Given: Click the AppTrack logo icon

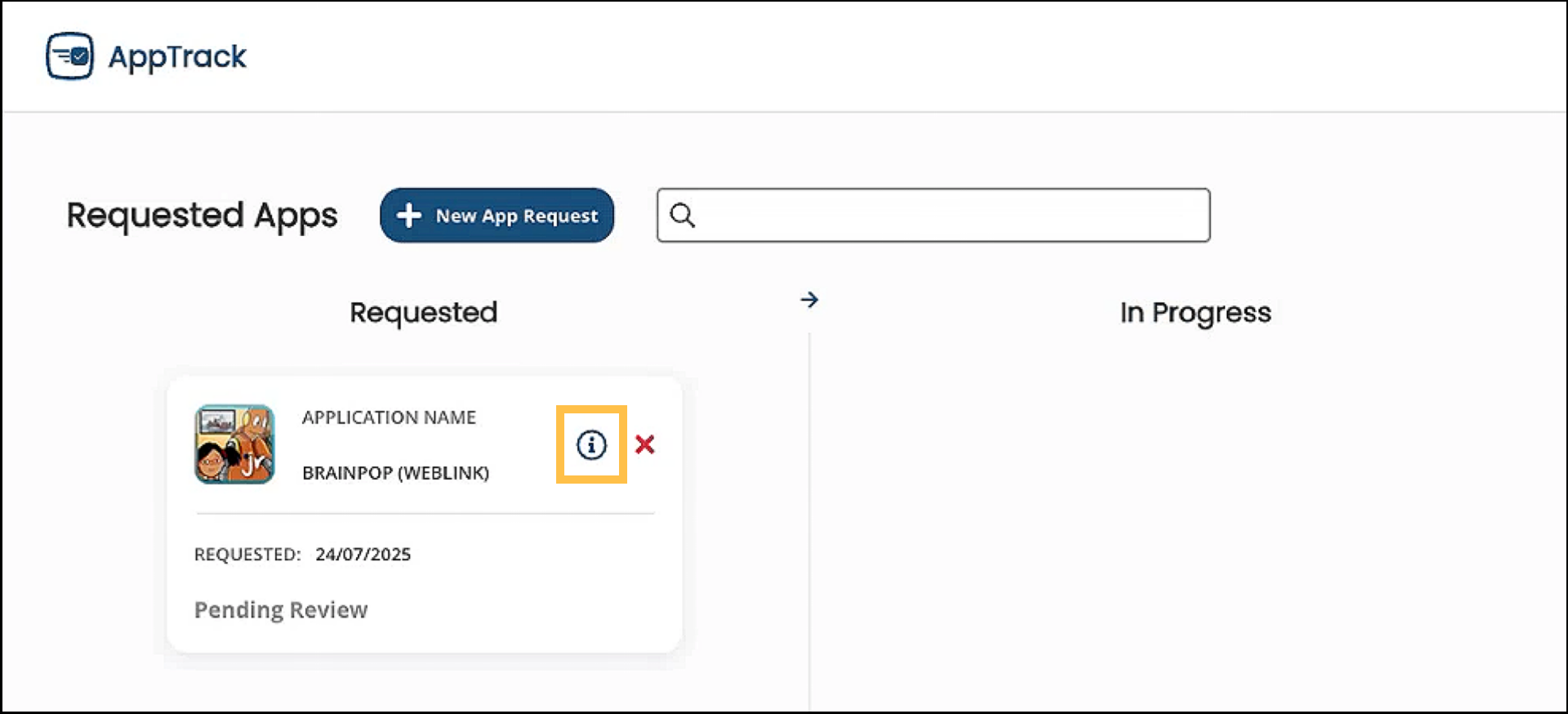Looking at the screenshot, I should [x=69, y=56].
